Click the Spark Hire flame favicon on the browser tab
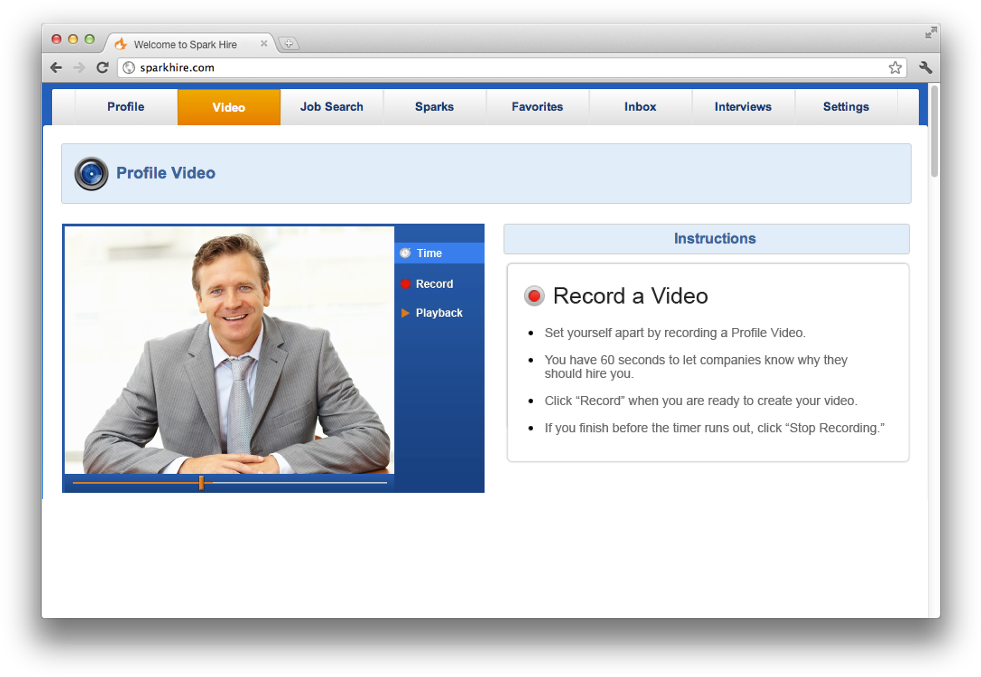Image resolution: width=981 pixels, height=677 pixels. click(119, 43)
